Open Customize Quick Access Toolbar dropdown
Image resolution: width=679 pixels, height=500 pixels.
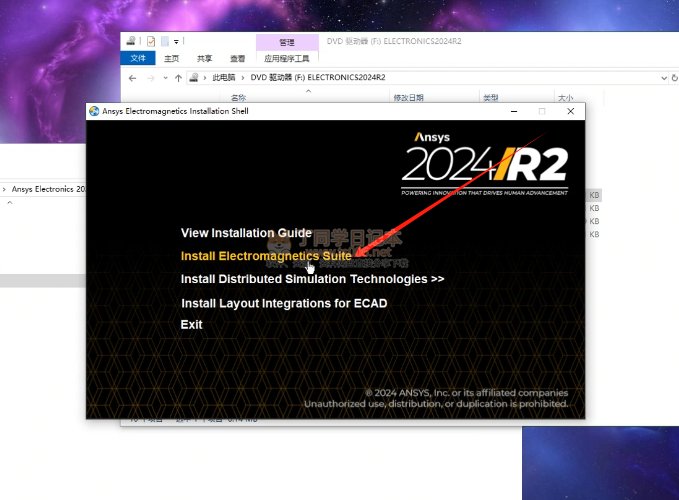176,42
